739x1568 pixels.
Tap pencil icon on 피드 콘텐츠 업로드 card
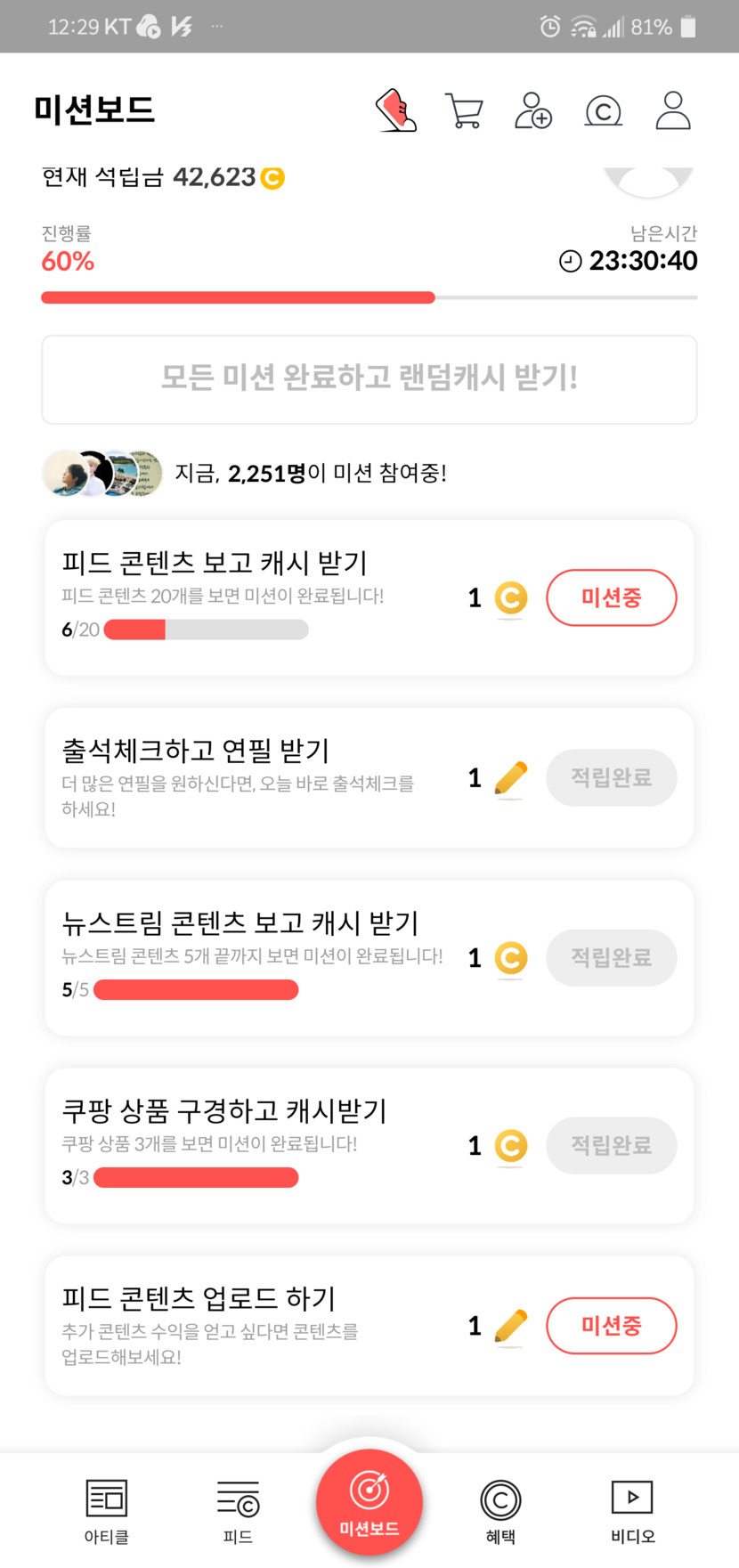[x=510, y=1326]
